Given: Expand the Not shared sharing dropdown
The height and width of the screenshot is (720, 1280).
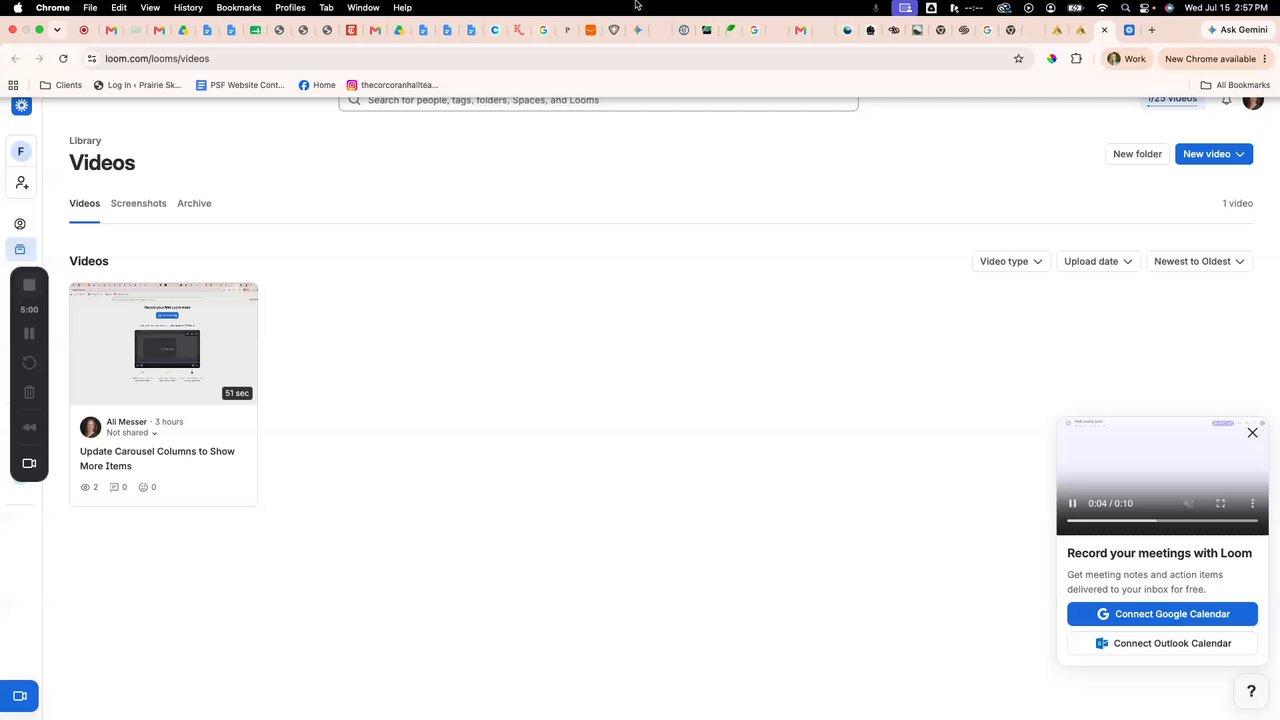Looking at the screenshot, I should point(132,433).
